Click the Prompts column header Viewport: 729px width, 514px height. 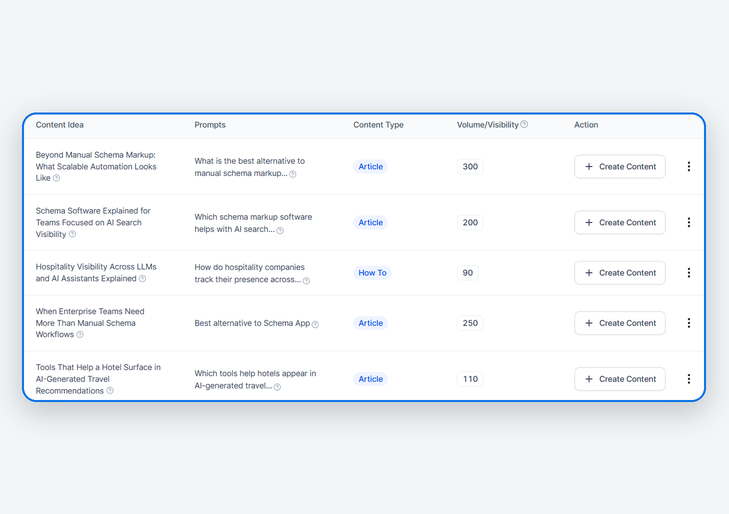click(210, 125)
